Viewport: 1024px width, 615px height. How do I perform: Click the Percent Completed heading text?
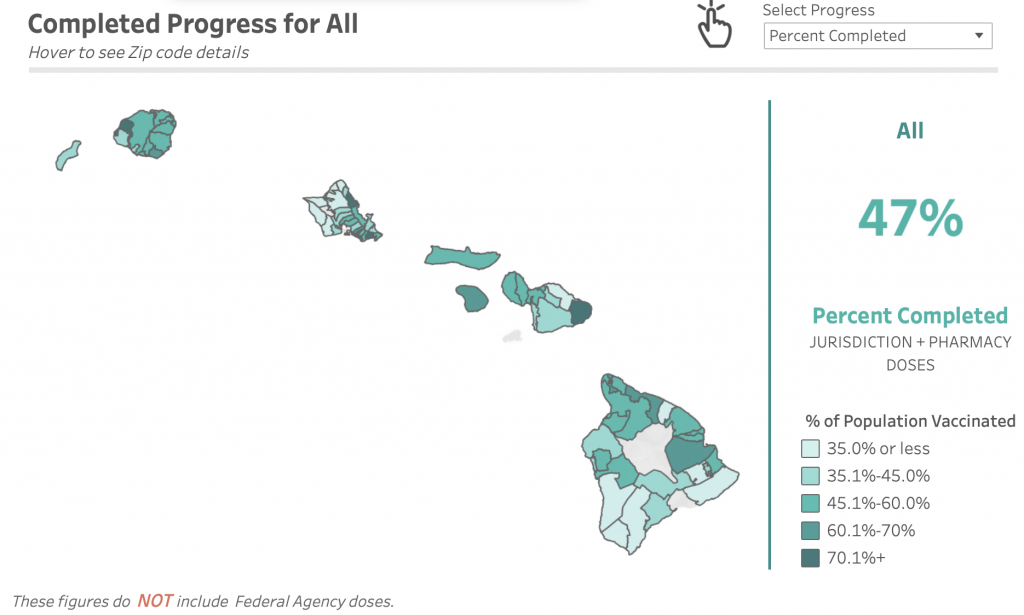910,316
